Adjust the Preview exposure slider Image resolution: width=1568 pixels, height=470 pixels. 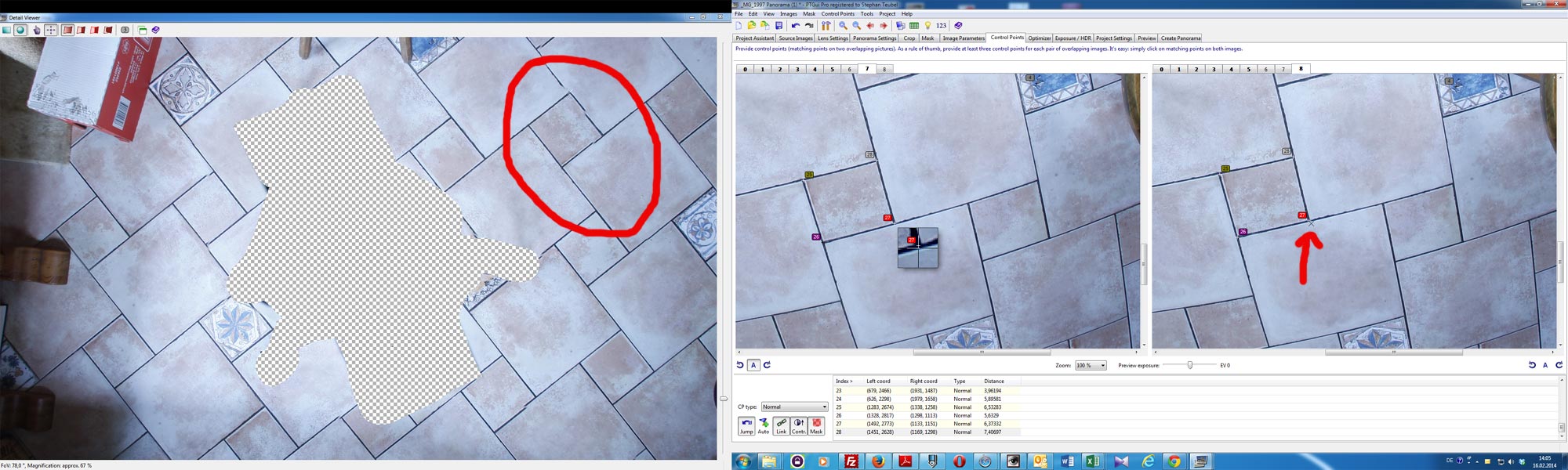1189,365
